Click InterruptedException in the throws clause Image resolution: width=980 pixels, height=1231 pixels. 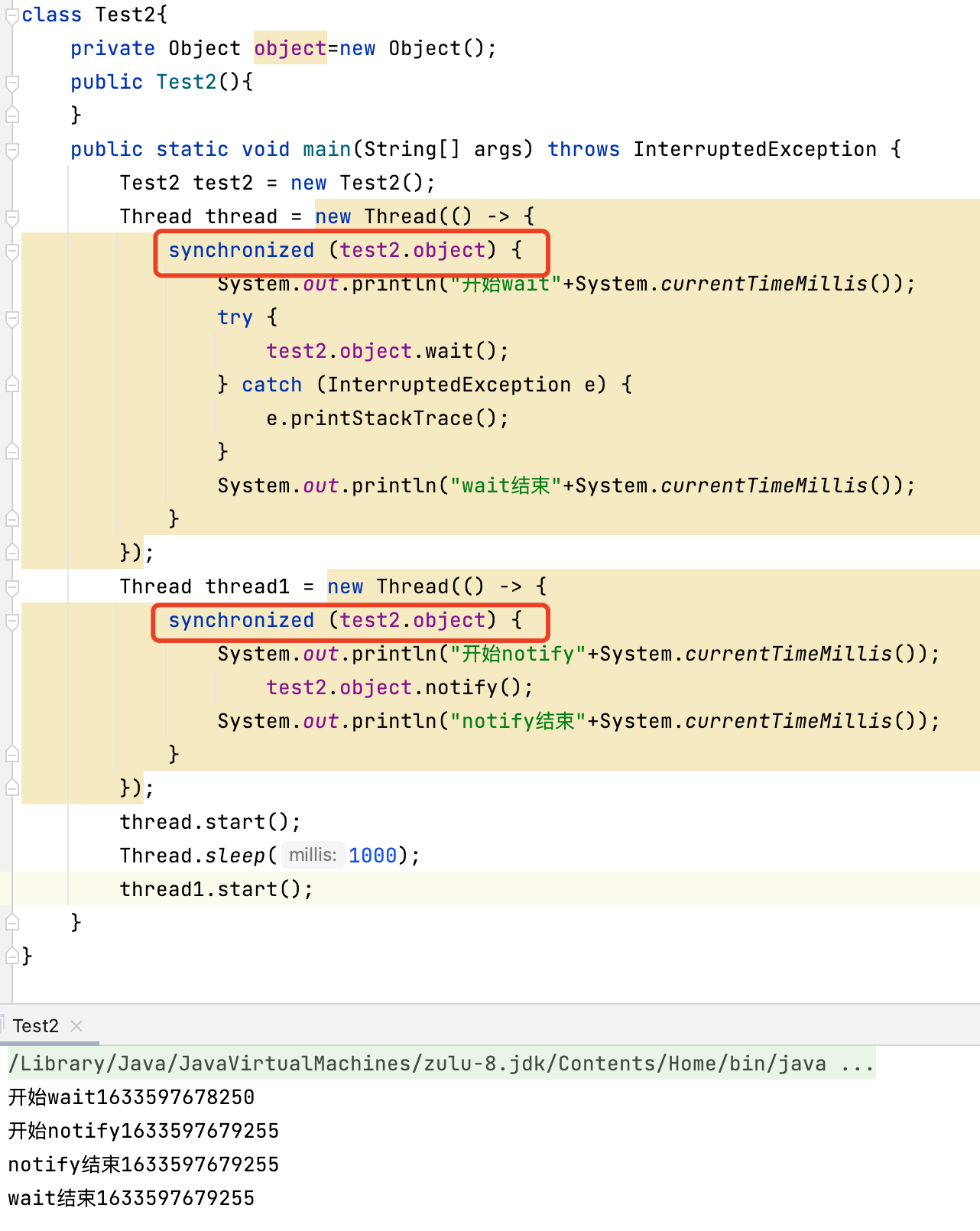754,149
